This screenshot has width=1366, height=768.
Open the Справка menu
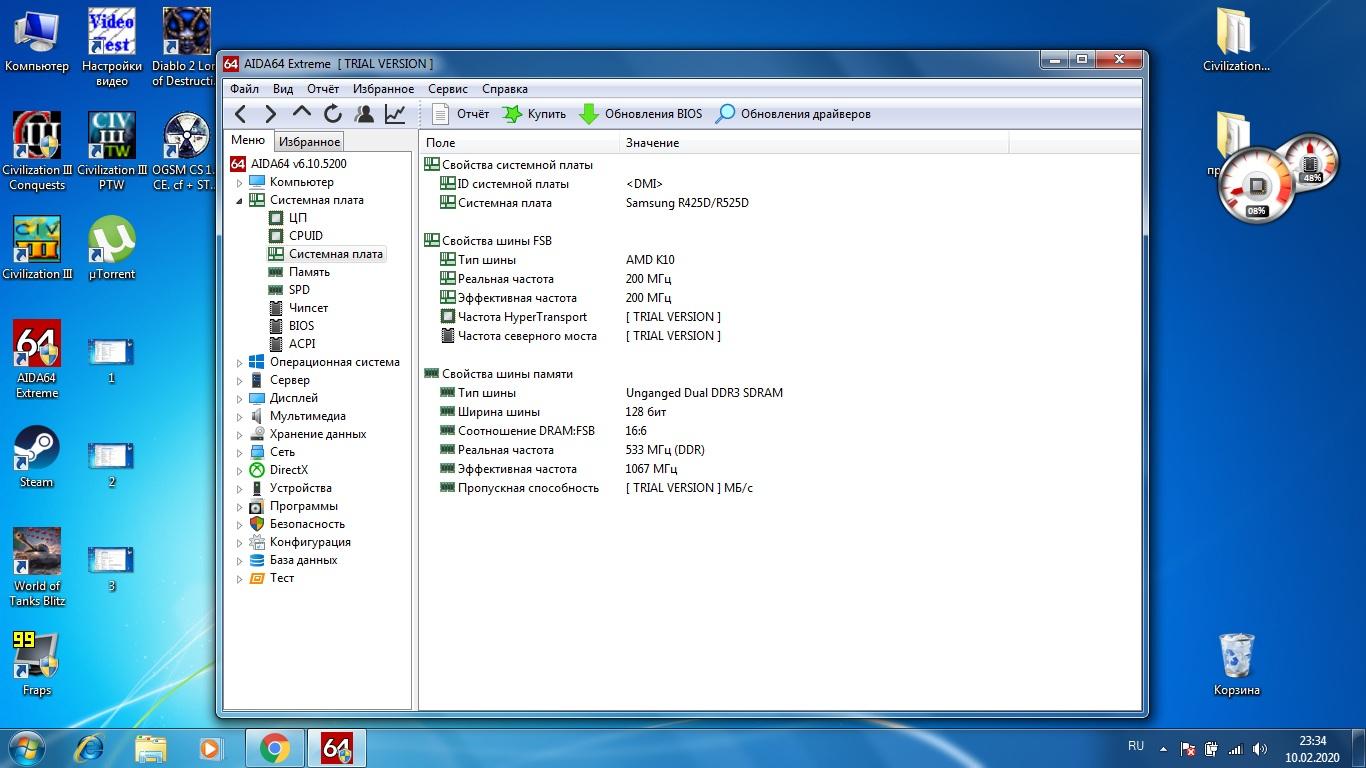[x=504, y=89]
